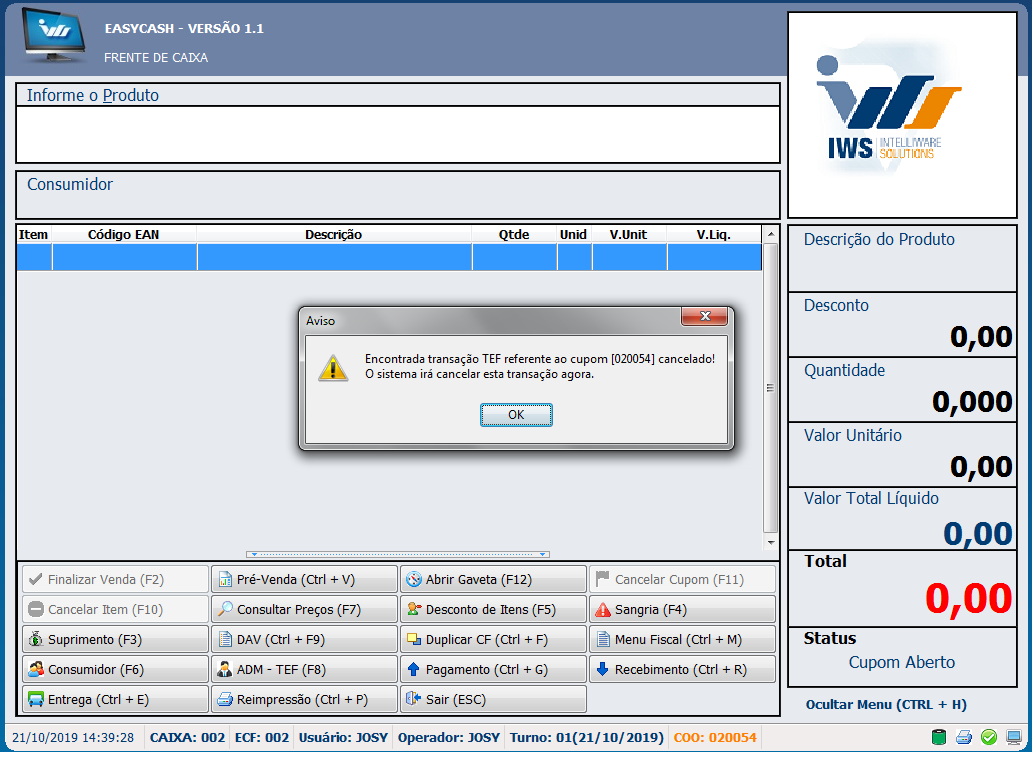Open ADM - TEF (F8)
The height and width of the screenshot is (758, 1032).
[x=304, y=669]
